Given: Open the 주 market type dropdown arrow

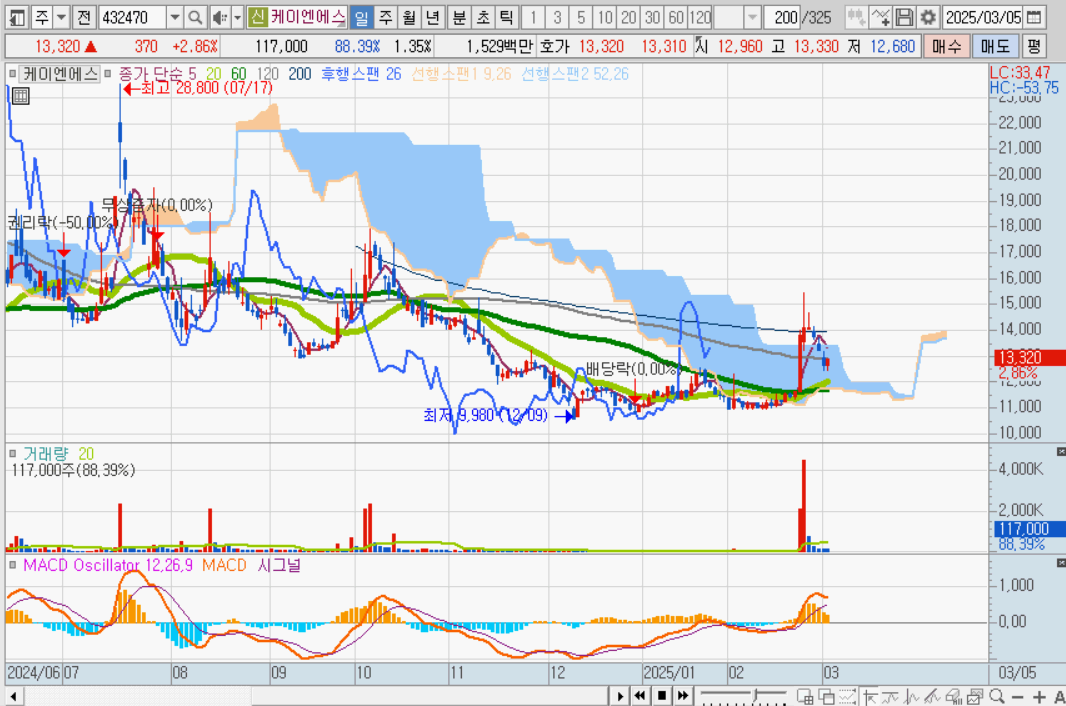Looking at the screenshot, I should coord(61,17).
